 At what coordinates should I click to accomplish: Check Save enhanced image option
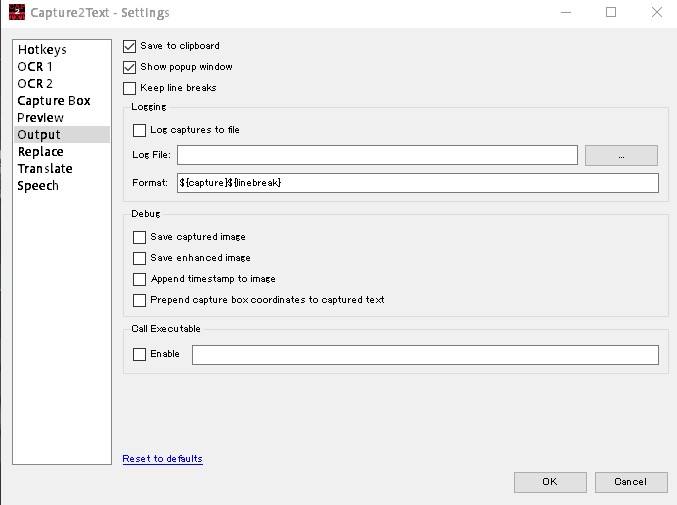click(x=139, y=258)
